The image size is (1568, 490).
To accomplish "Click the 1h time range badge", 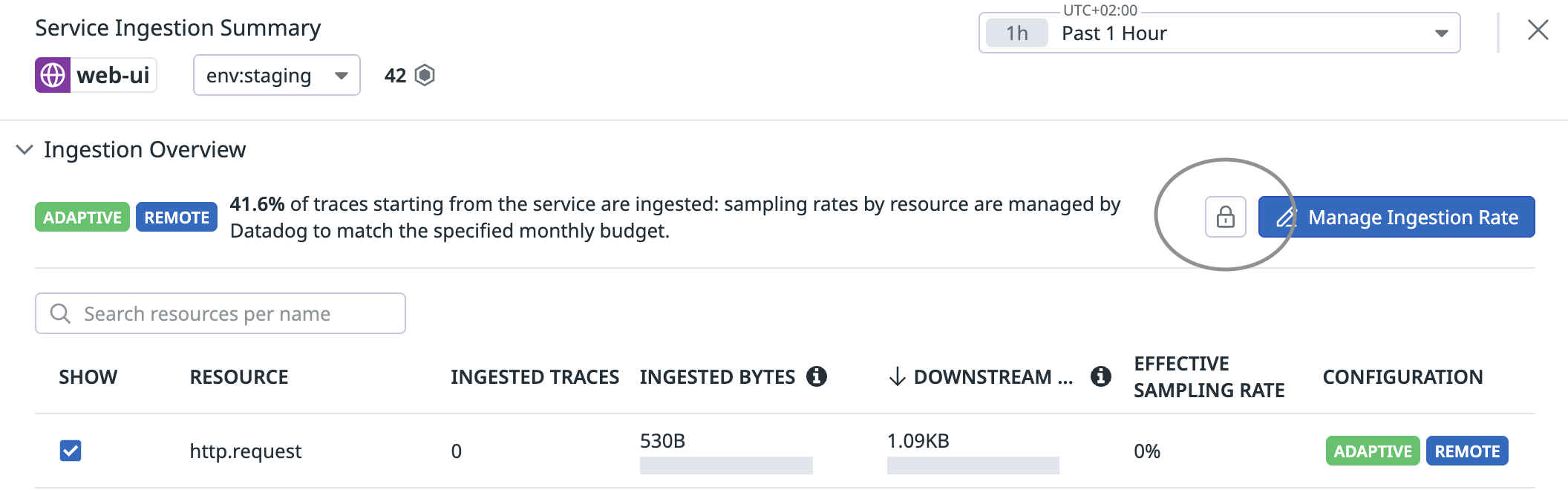I will 1016,33.
